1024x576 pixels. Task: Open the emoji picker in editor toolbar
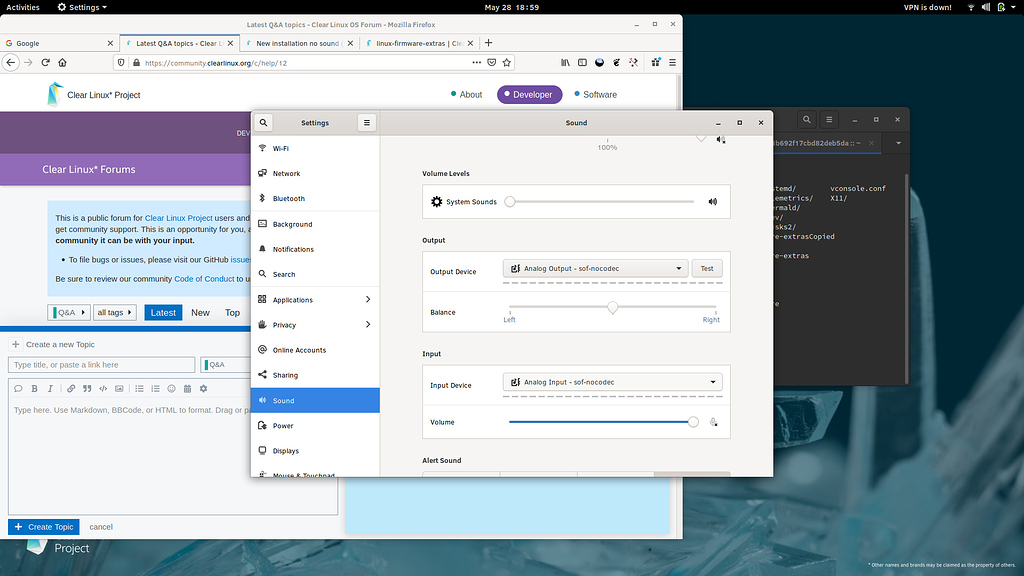pos(171,389)
